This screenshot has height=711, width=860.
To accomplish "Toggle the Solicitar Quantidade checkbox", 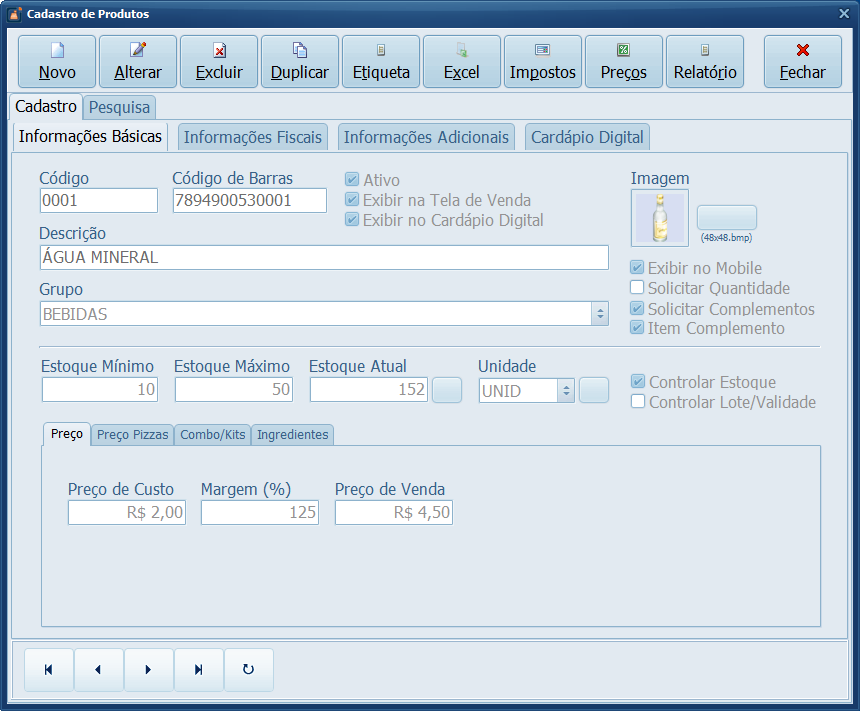I will [637, 288].
